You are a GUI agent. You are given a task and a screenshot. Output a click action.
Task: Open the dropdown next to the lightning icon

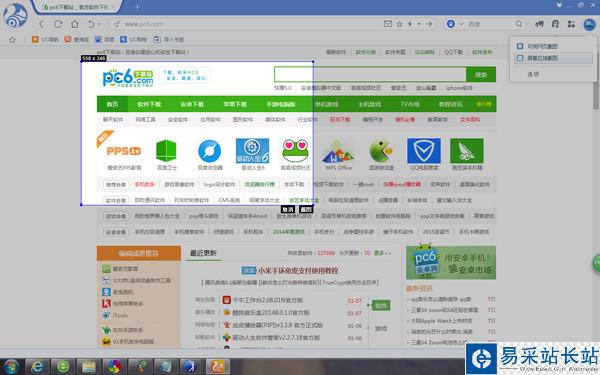(x=419, y=24)
